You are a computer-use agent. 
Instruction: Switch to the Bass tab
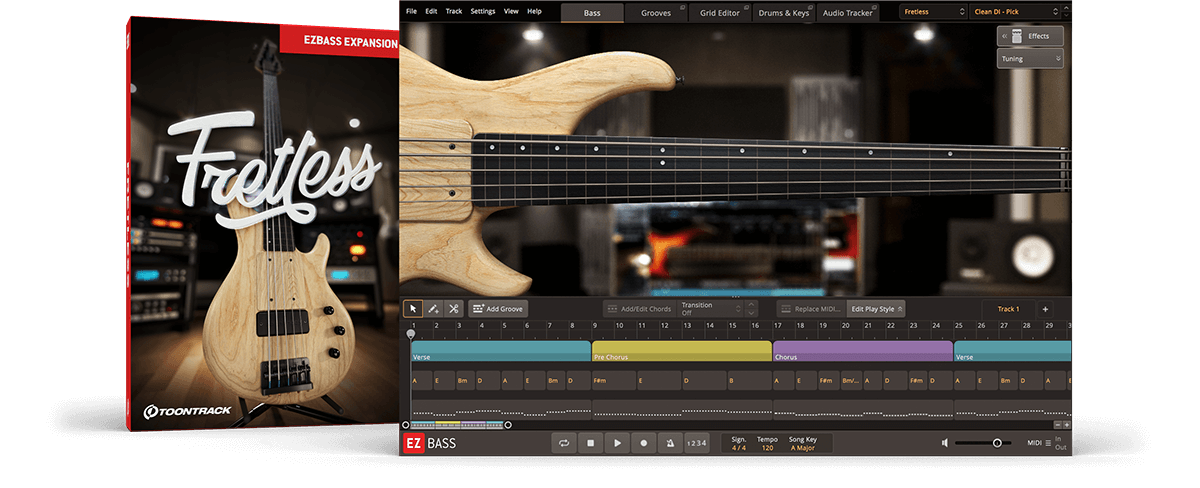[592, 12]
